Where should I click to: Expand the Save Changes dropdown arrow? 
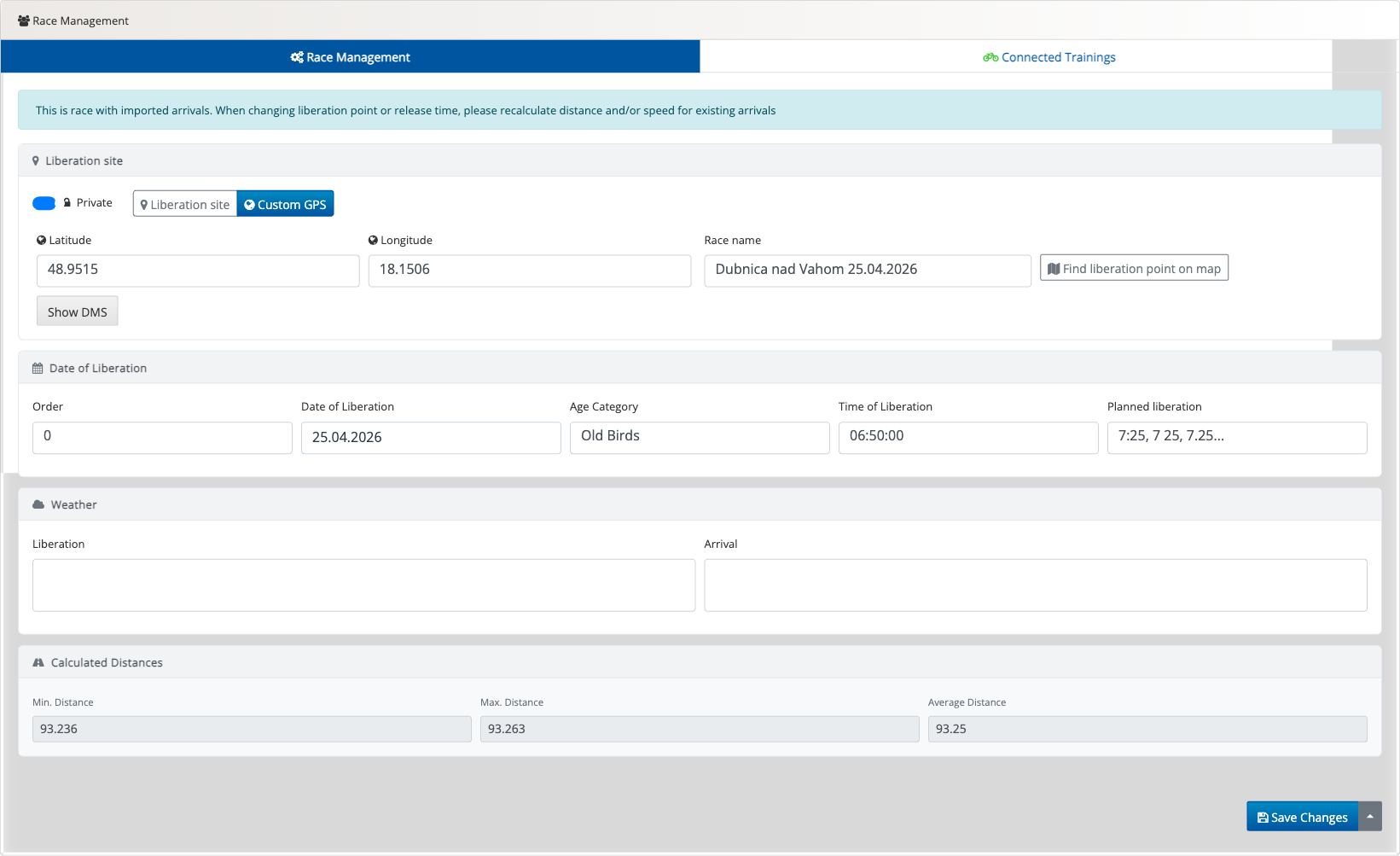tap(1370, 817)
